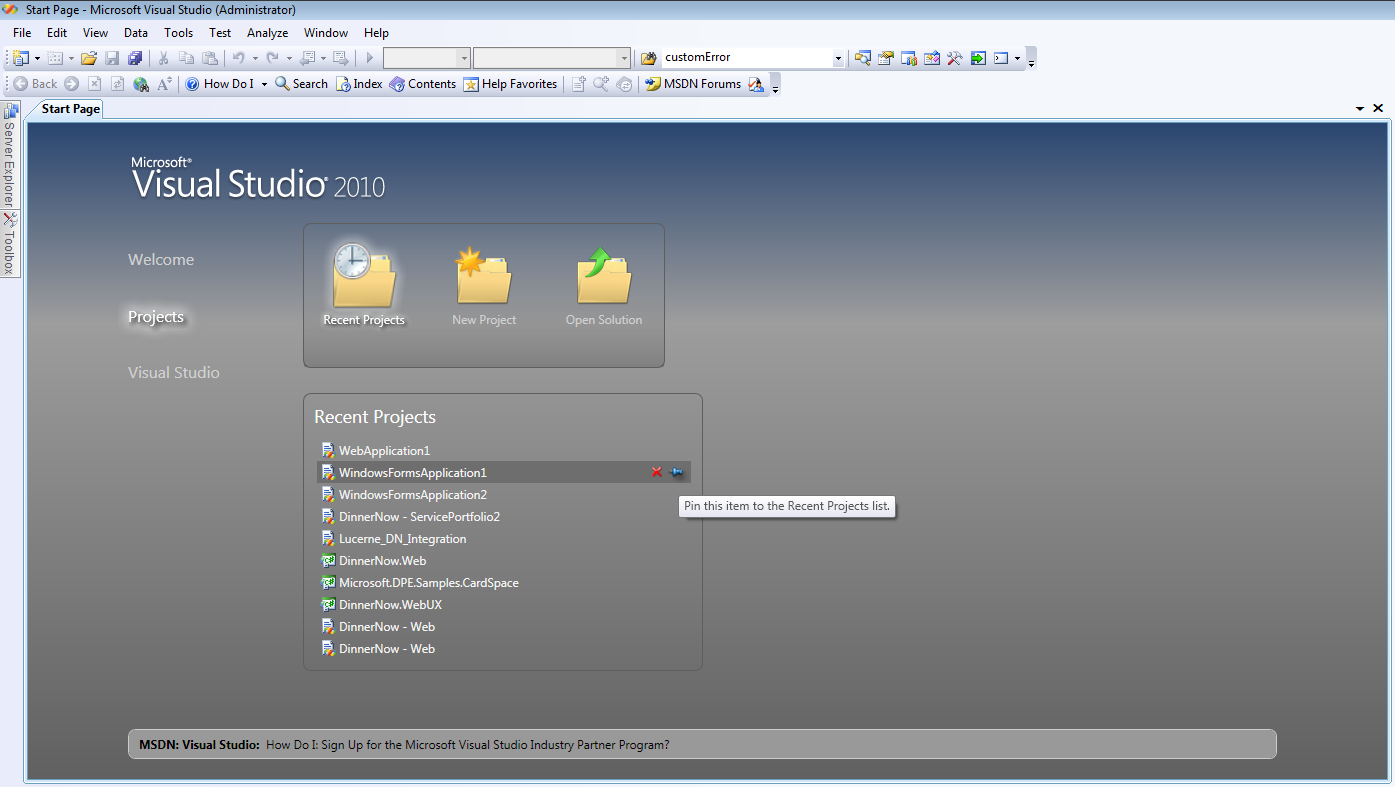Click the Welcome section link
1395x787 pixels.
tap(161, 260)
